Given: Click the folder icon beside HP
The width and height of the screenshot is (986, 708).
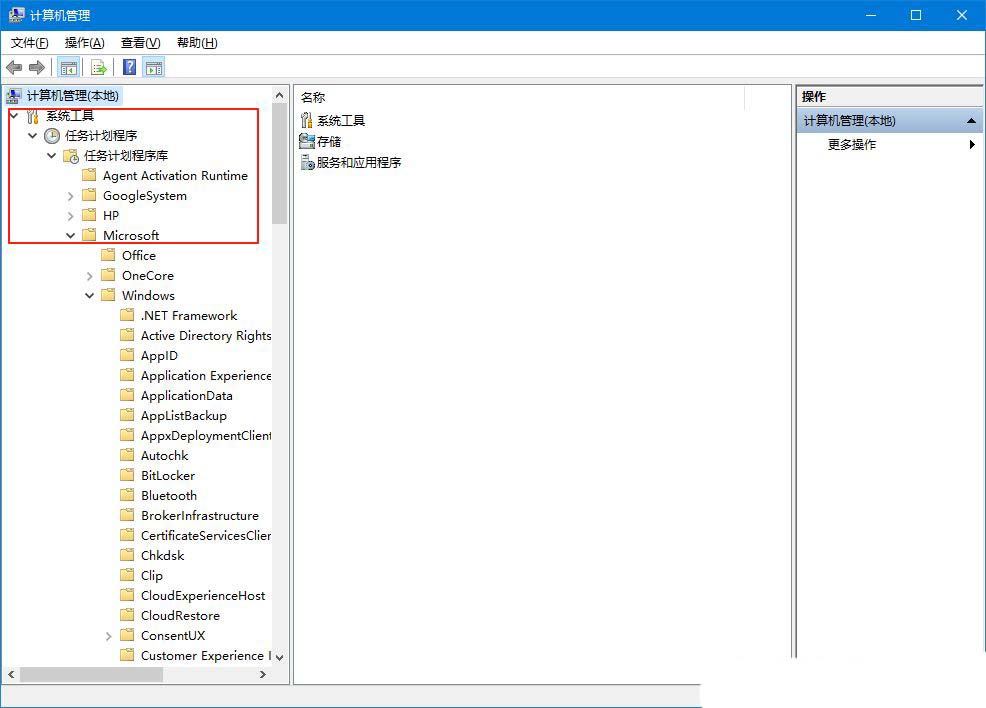Looking at the screenshot, I should pos(89,215).
